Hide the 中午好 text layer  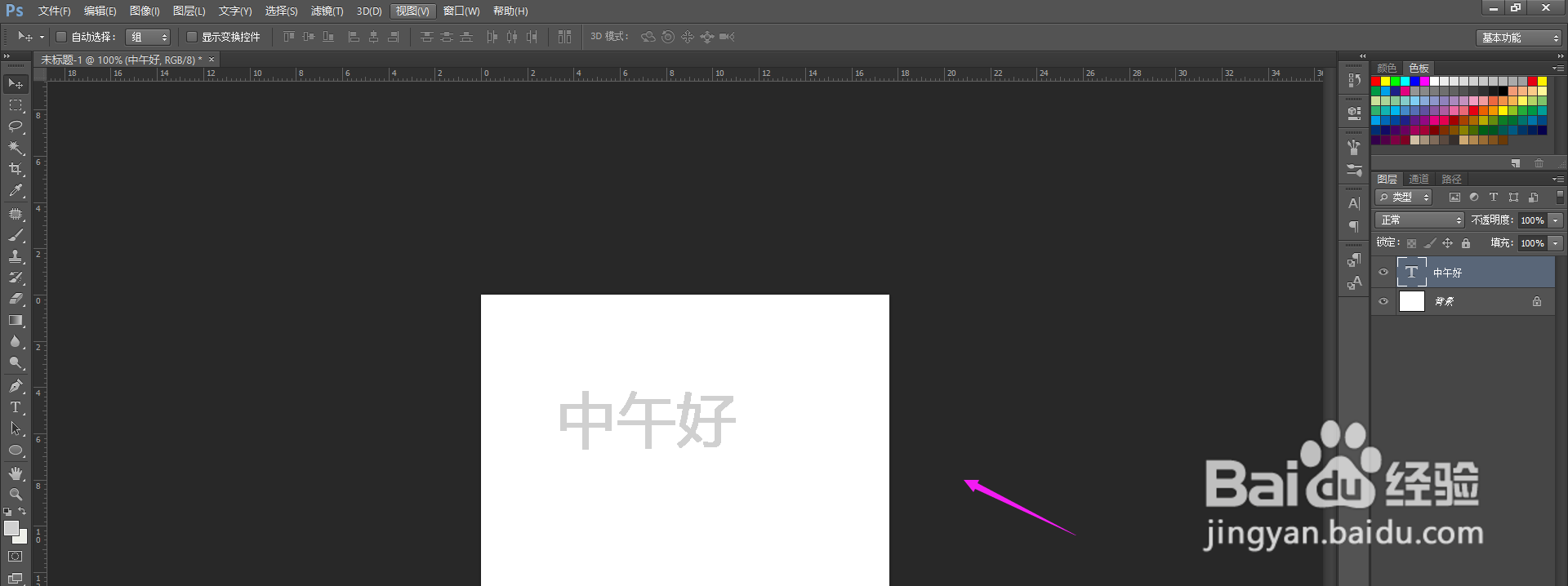pyautogui.click(x=1383, y=273)
